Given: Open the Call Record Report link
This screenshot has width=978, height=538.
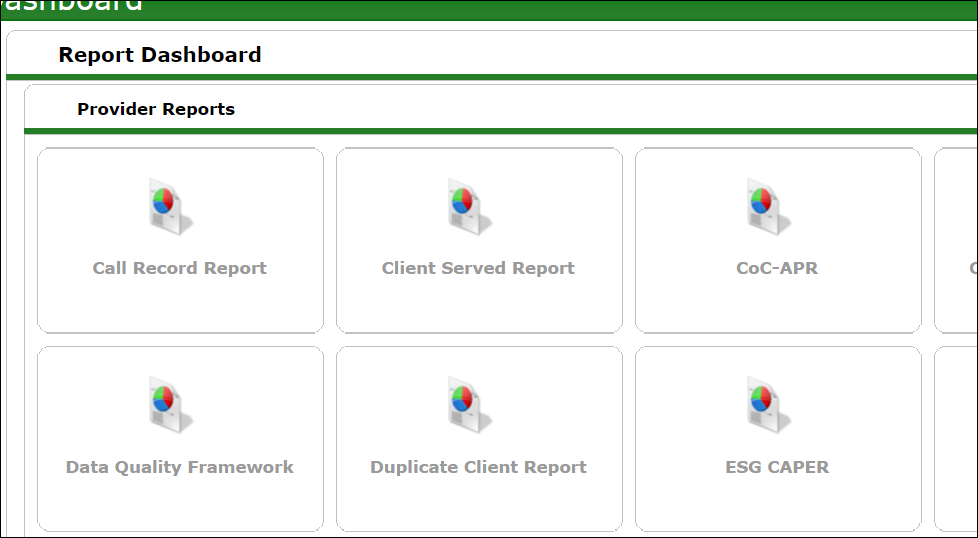Looking at the screenshot, I should pos(180,268).
